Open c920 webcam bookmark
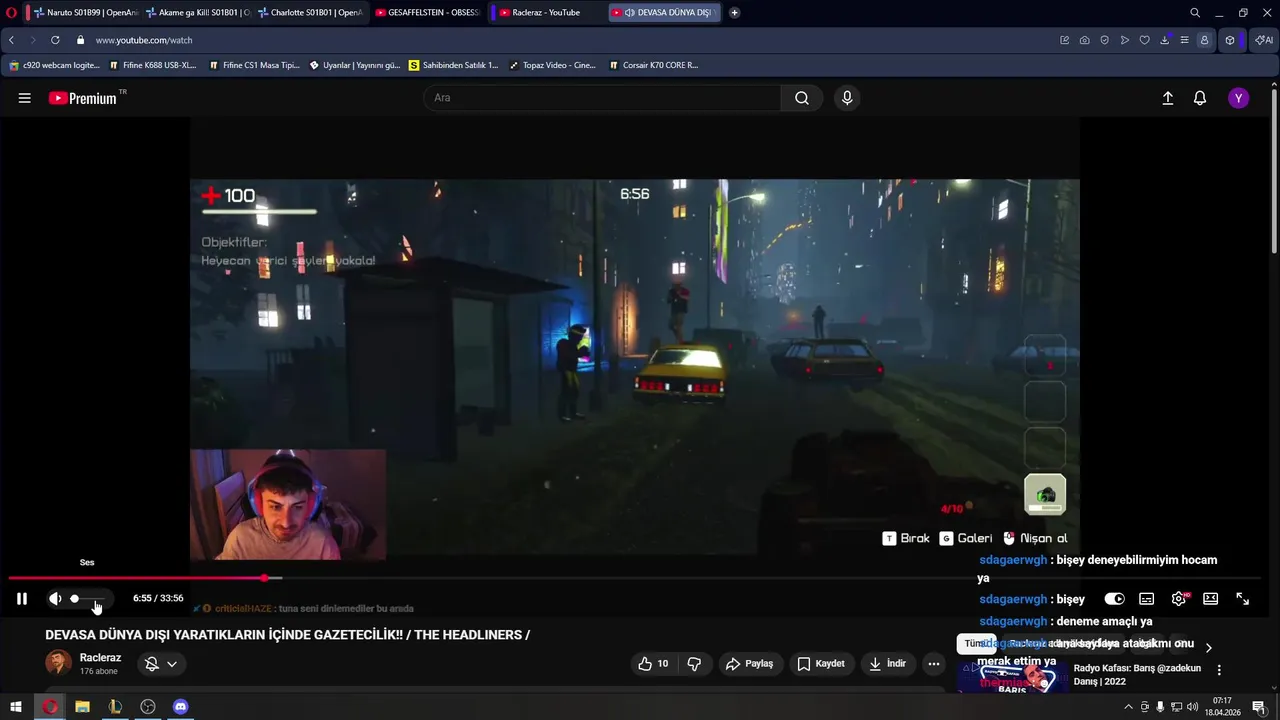This screenshot has height=720, width=1280. pos(54,65)
